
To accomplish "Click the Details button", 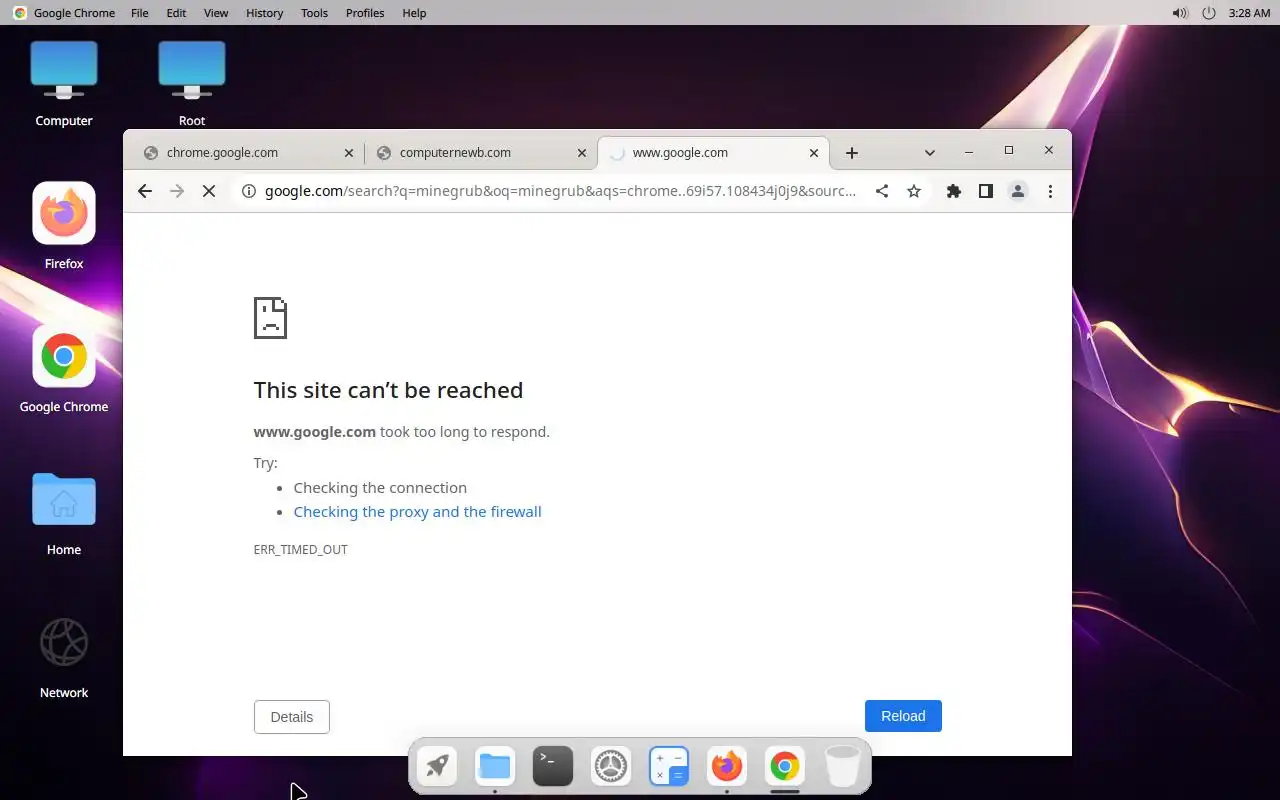I will click(x=292, y=717).
